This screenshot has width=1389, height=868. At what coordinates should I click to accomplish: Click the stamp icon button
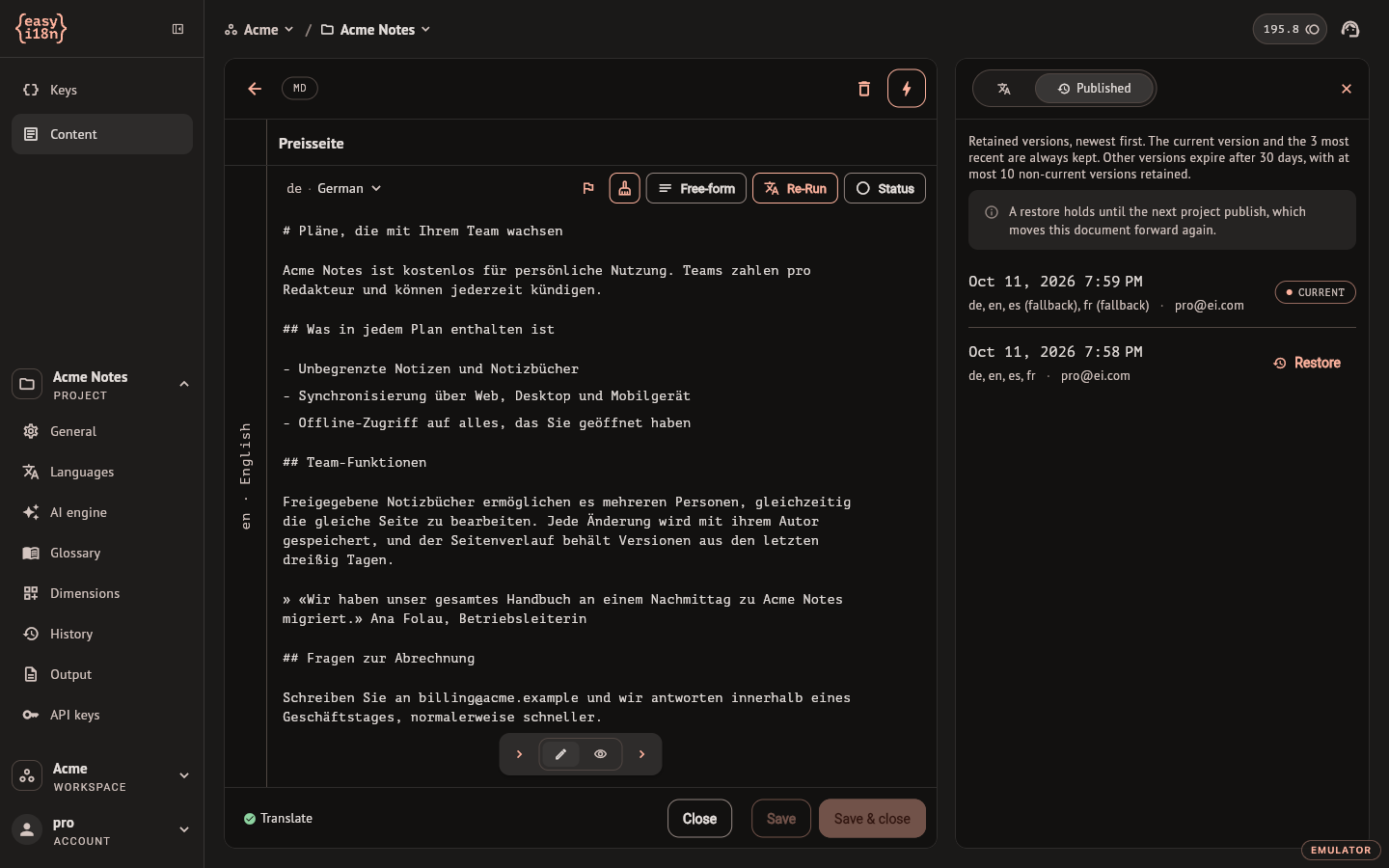tap(625, 188)
